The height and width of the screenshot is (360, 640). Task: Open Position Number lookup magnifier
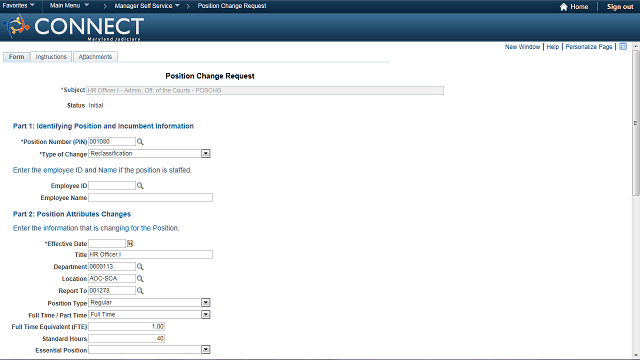(140, 142)
